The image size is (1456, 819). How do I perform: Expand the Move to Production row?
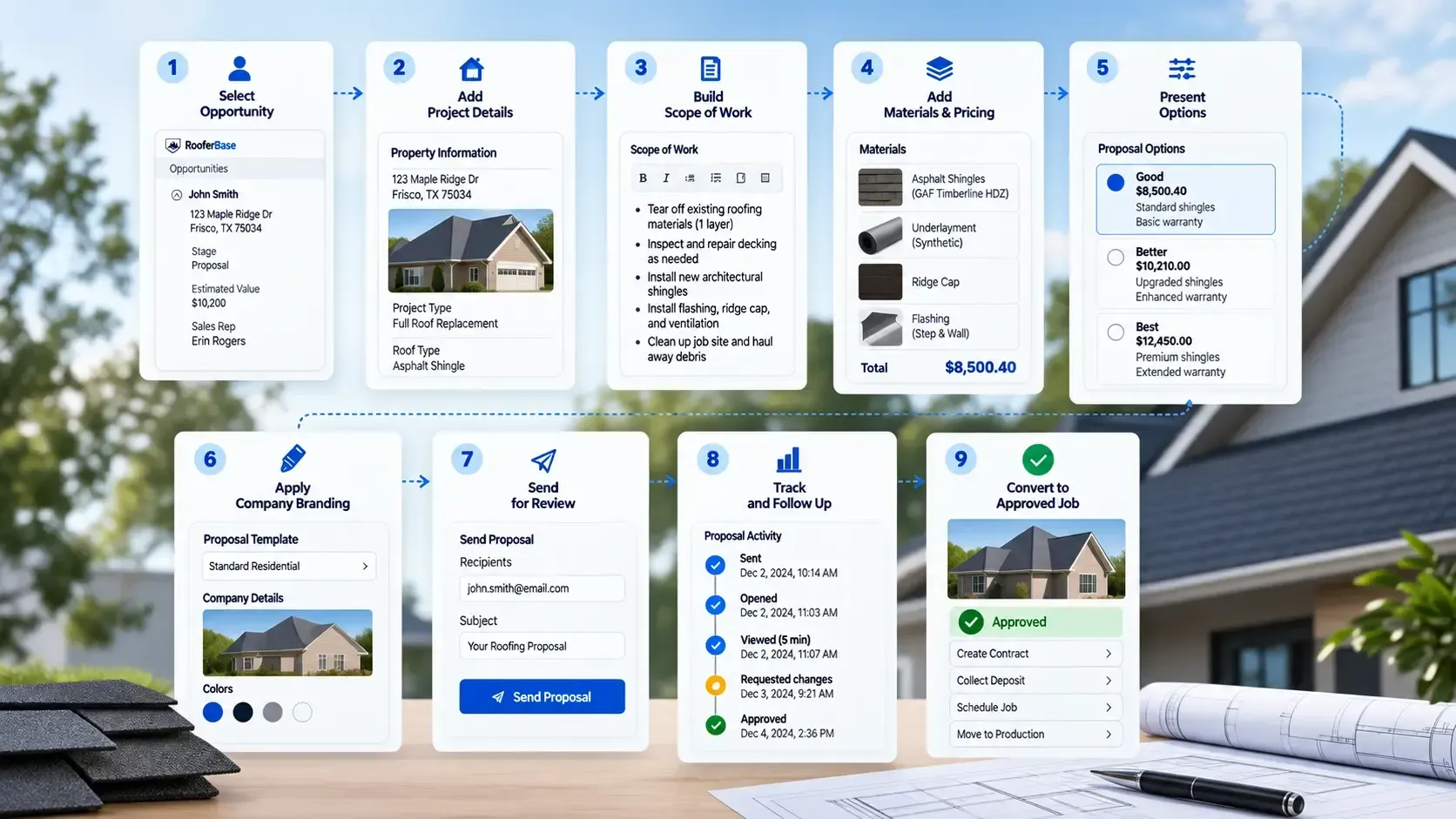(1035, 735)
